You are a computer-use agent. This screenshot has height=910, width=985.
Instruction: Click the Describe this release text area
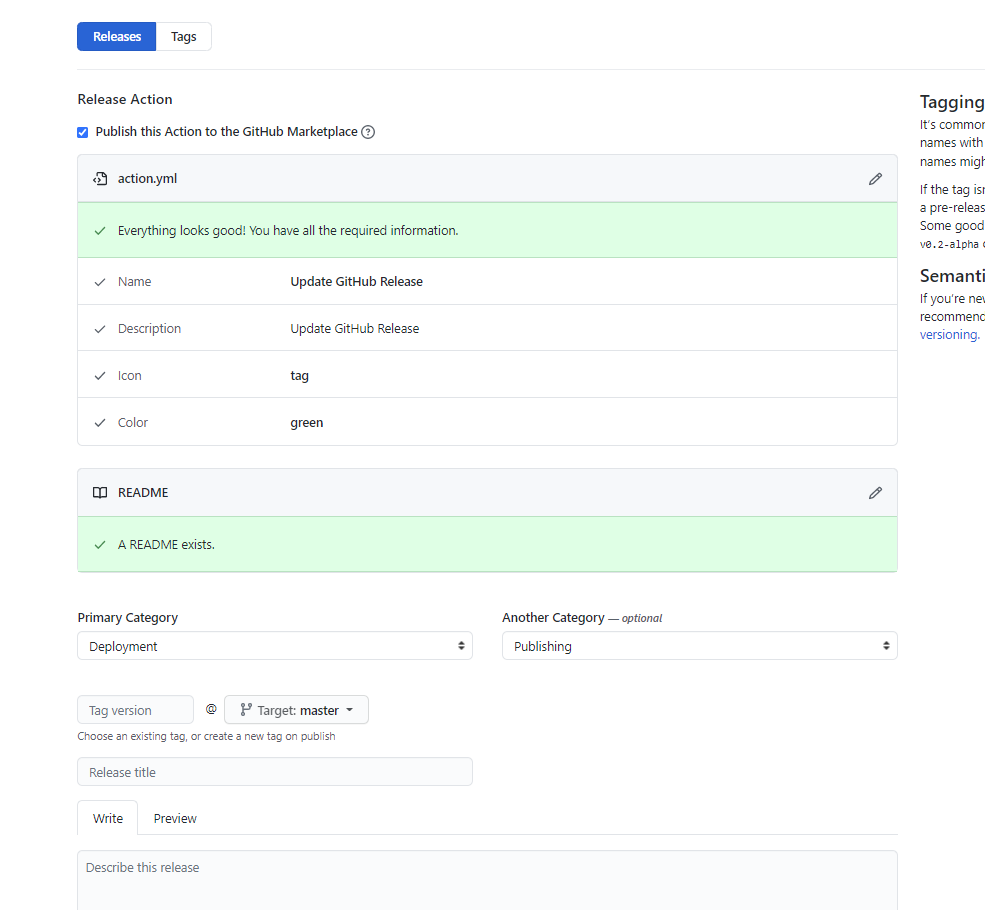point(487,875)
